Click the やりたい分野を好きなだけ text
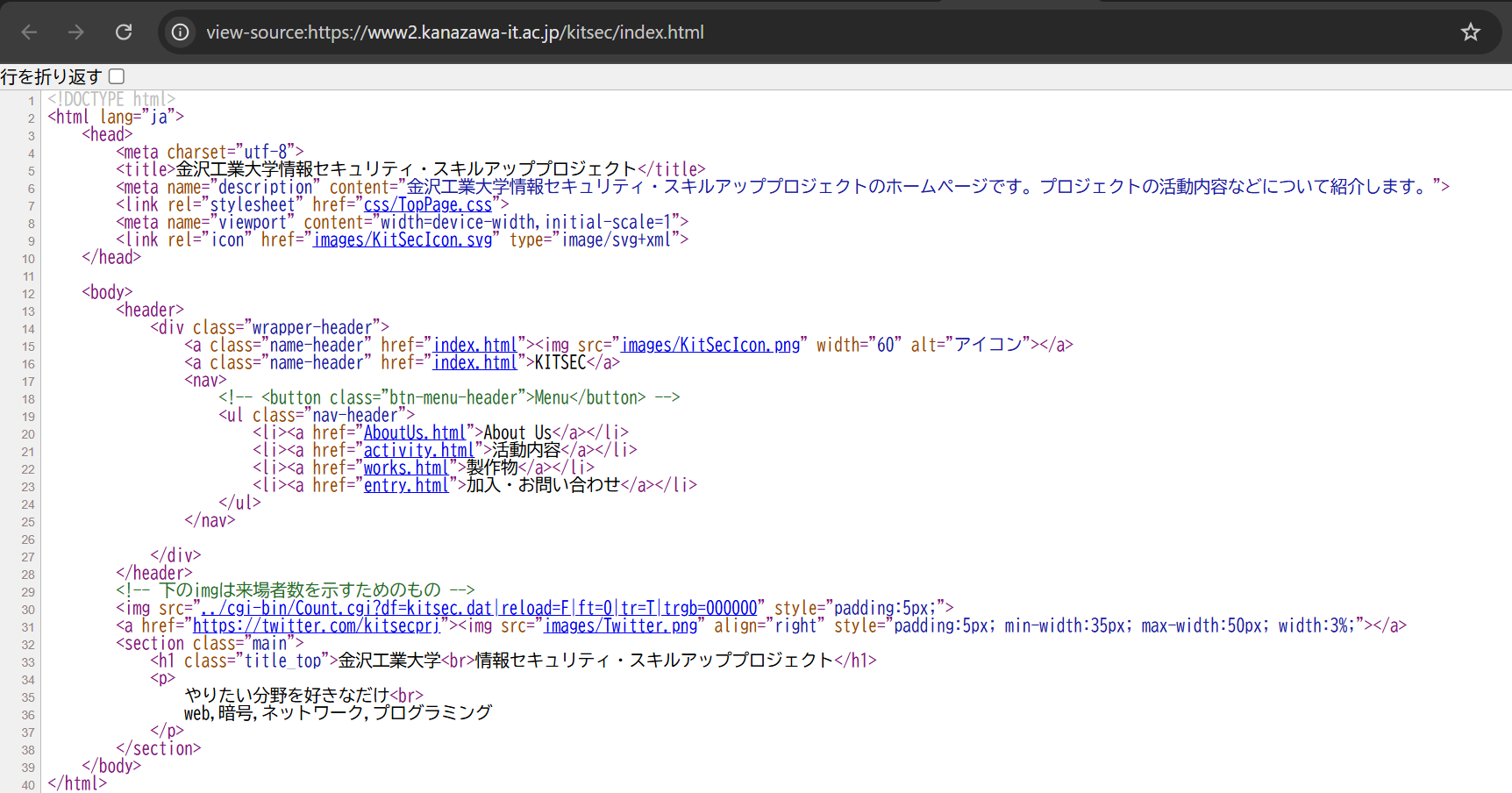This screenshot has height=793, width=1512. point(287,696)
